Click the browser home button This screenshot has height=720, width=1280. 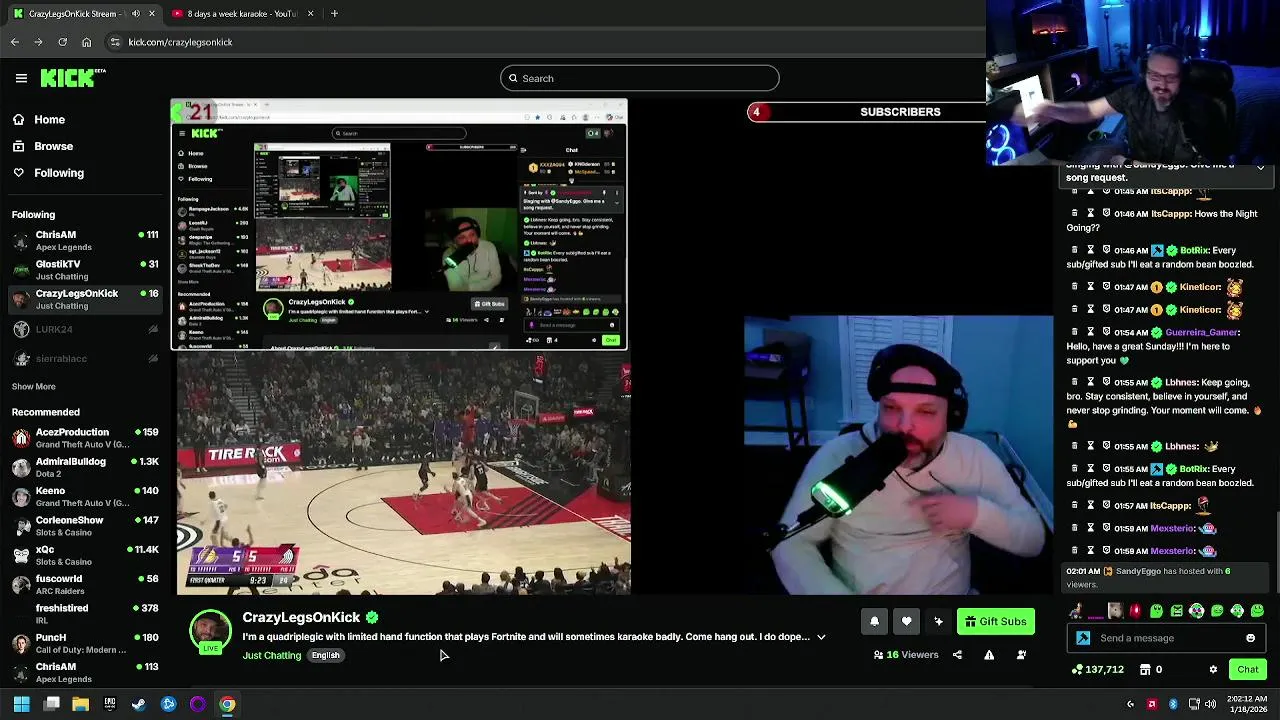tap(86, 42)
